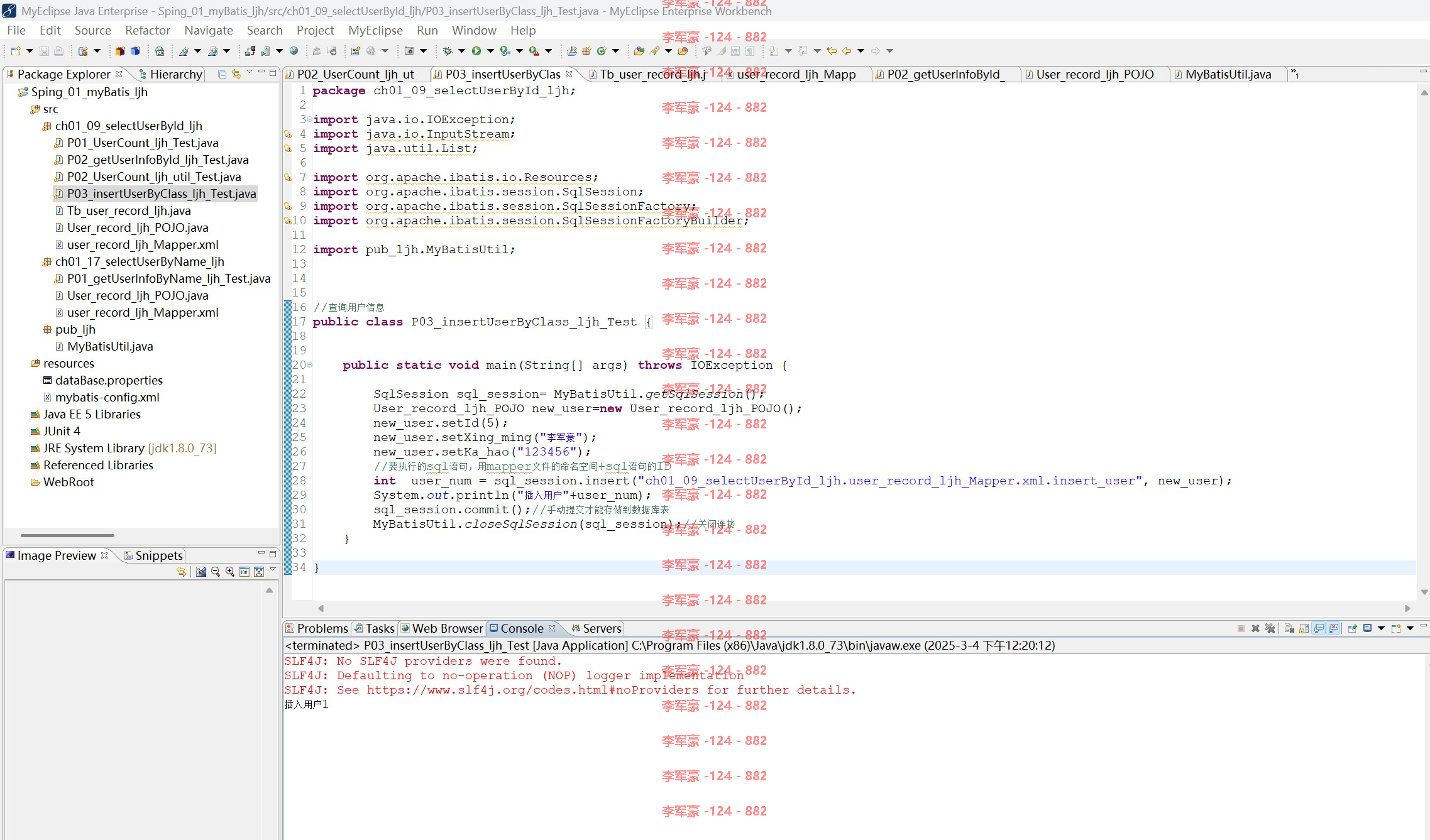This screenshot has height=840, width=1430.
Task: Collapse imports fold marker at line 3
Action: (309, 119)
